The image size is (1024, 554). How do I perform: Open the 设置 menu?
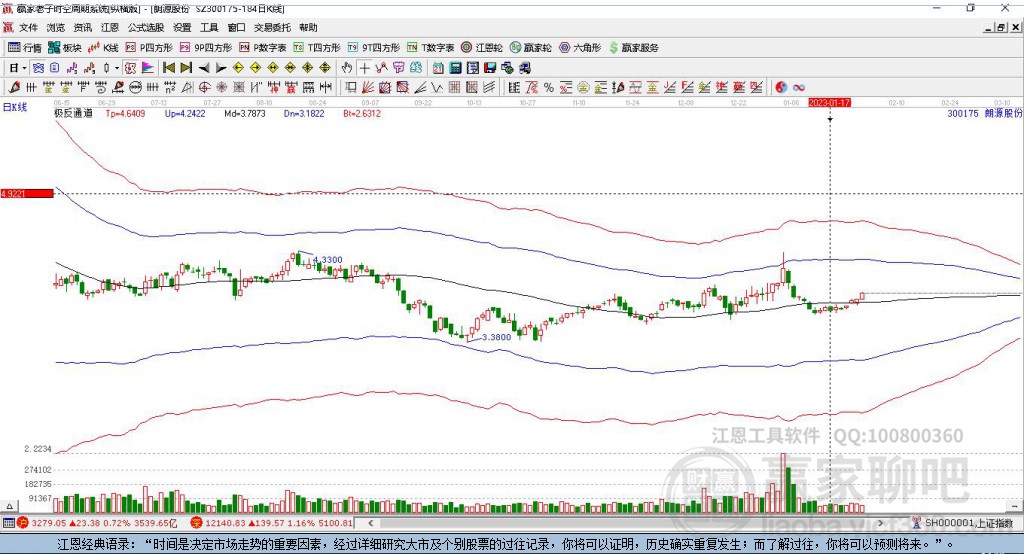click(182, 27)
